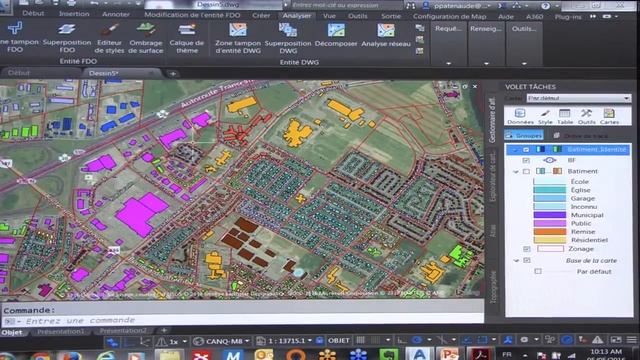Add a new drawing tab with plus
This screenshot has width=640, height=360.
[173, 74]
